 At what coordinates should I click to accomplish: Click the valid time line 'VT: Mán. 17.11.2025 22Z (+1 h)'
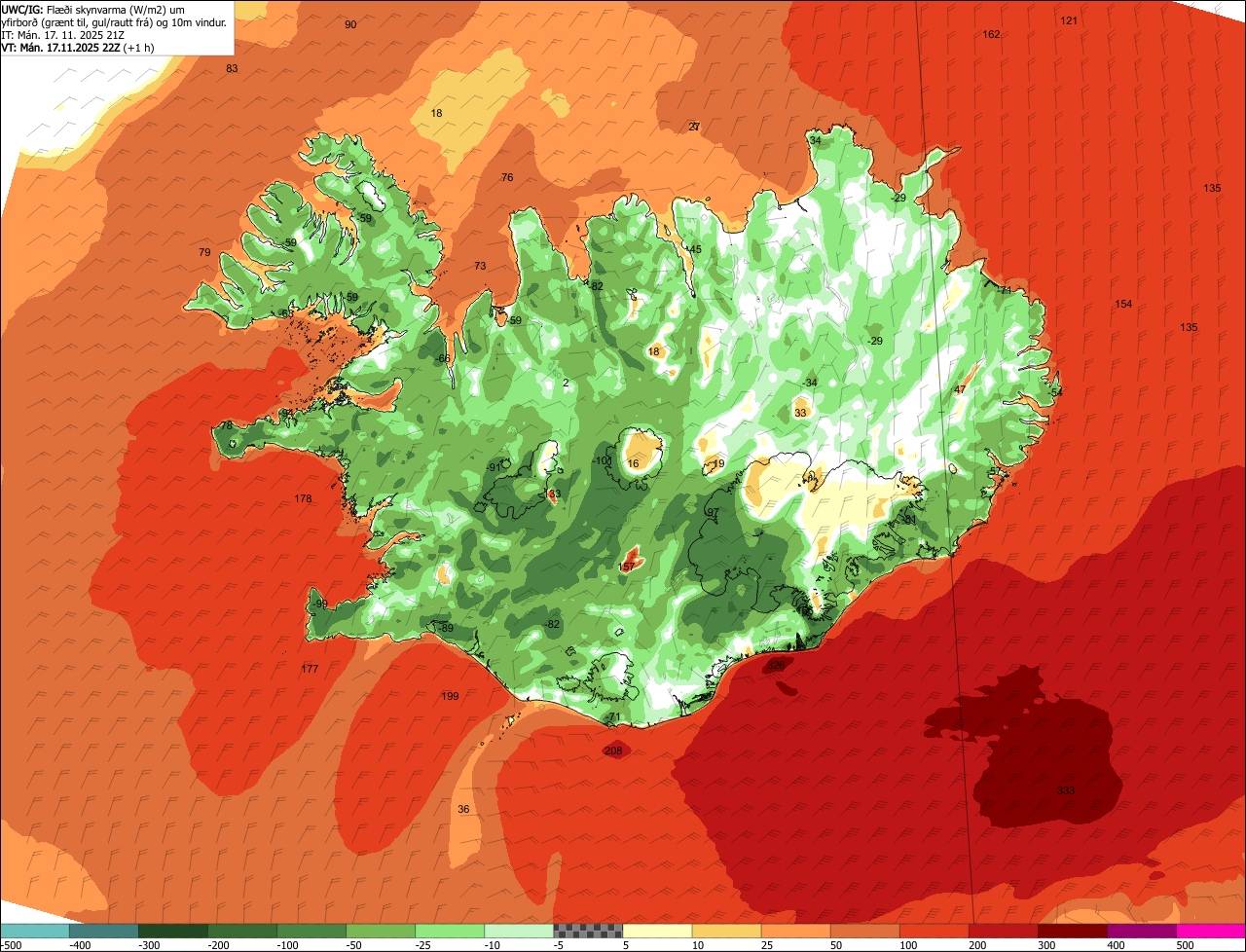point(78,47)
